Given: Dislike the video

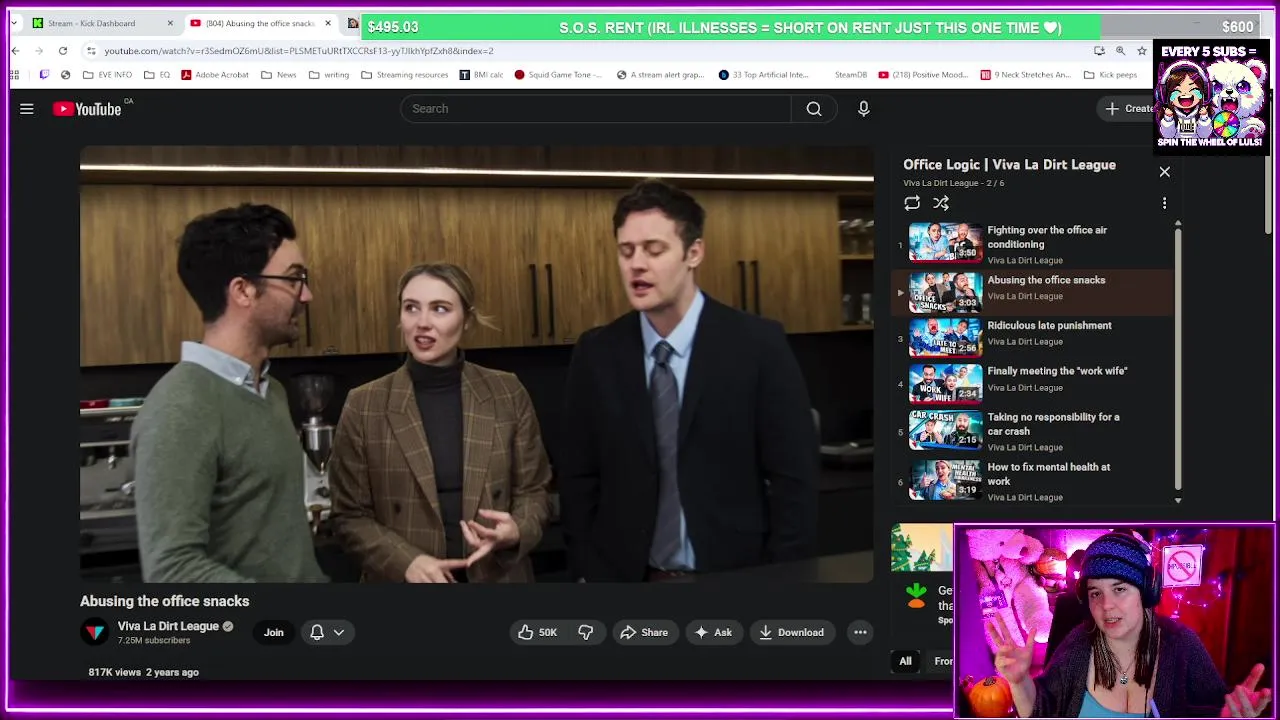Looking at the screenshot, I should [x=586, y=632].
